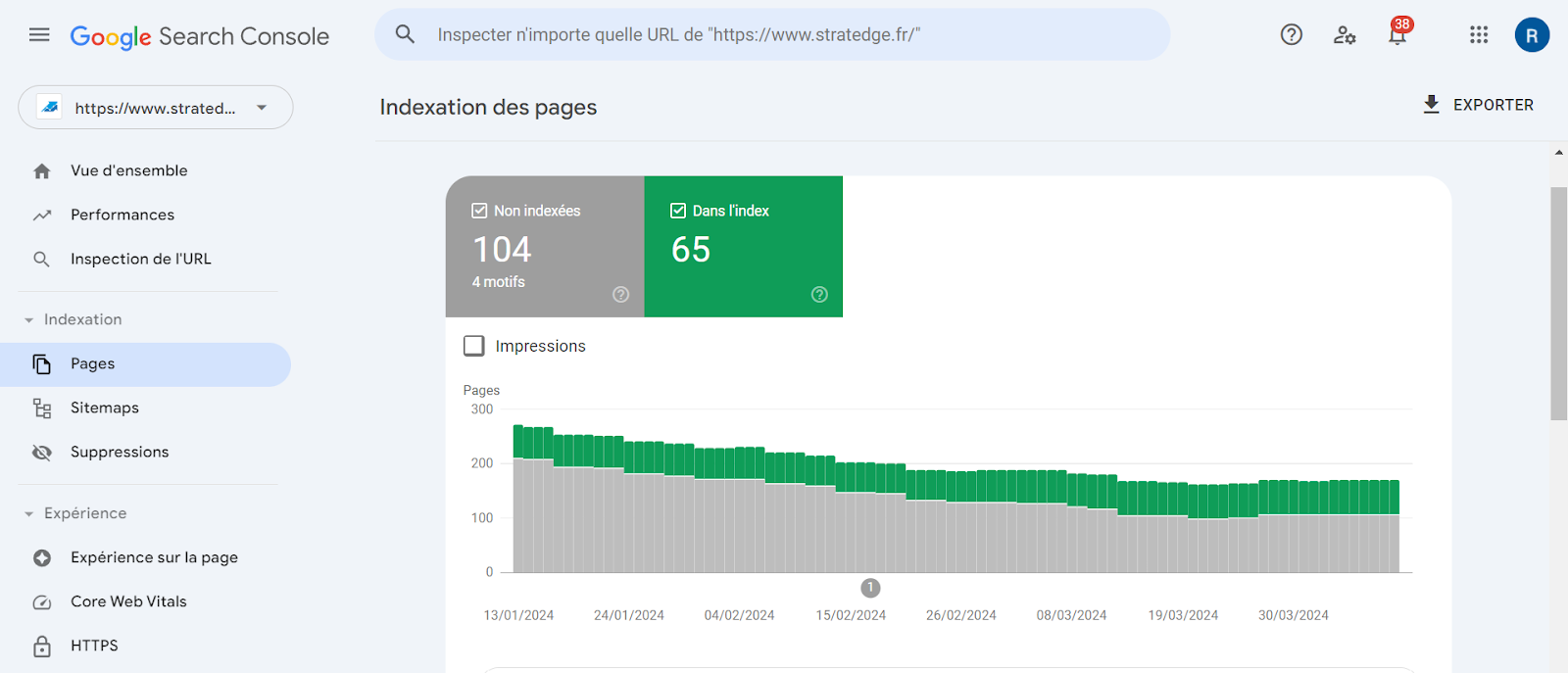Image resolution: width=1568 pixels, height=673 pixels.
Task: Click the search magnifier icon in URL bar
Action: pyautogui.click(x=405, y=34)
